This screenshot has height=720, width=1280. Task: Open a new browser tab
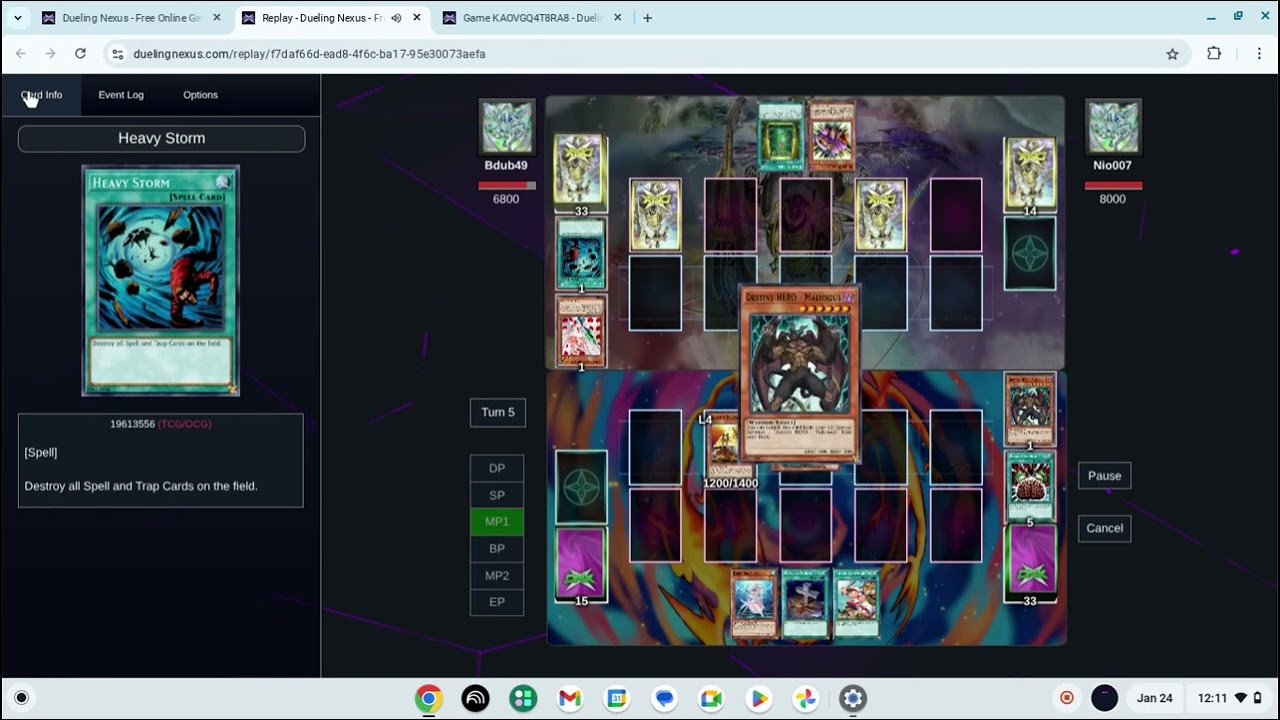click(x=647, y=18)
